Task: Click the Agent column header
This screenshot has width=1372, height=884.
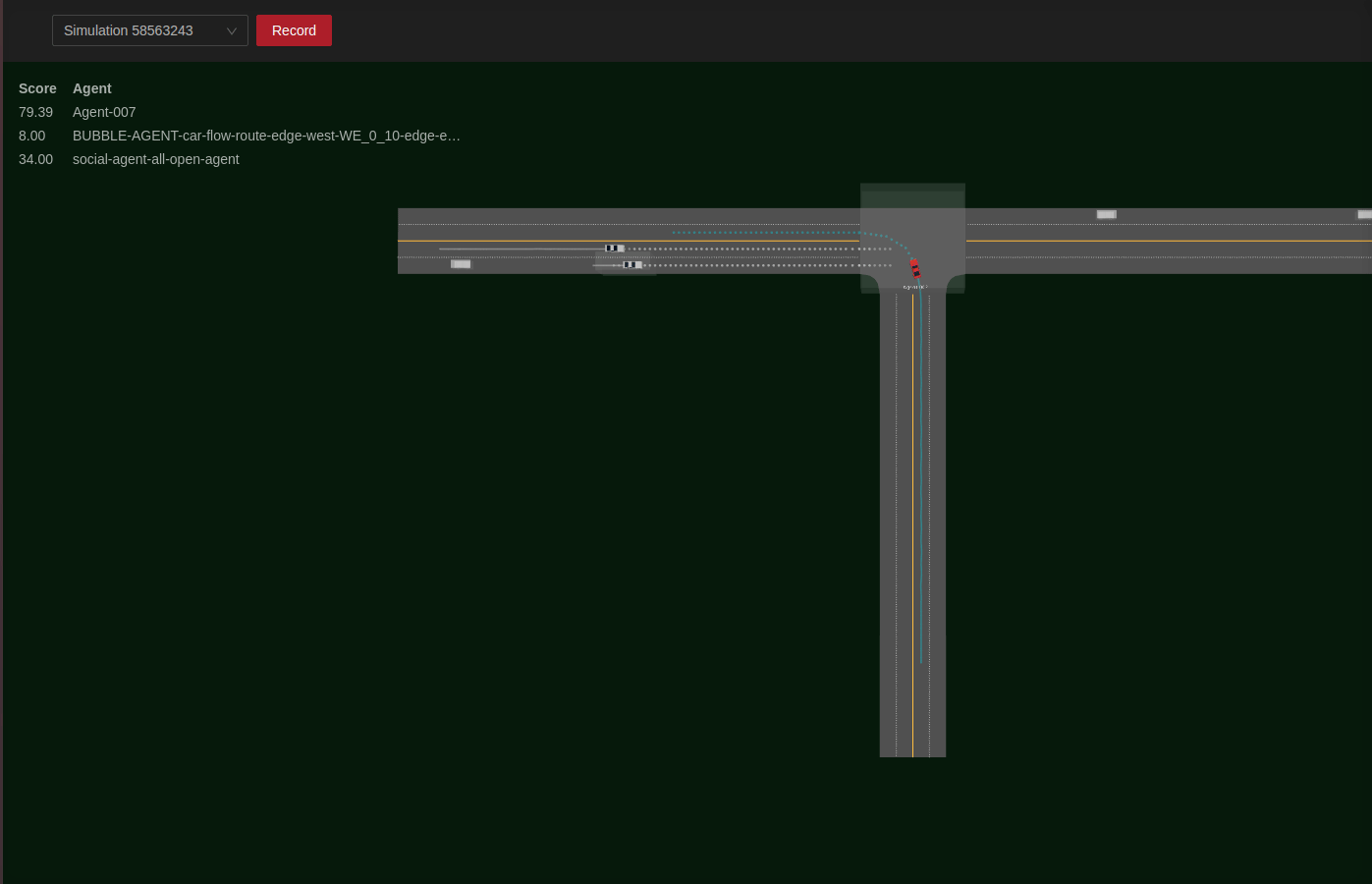Action: tap(91, 88)
